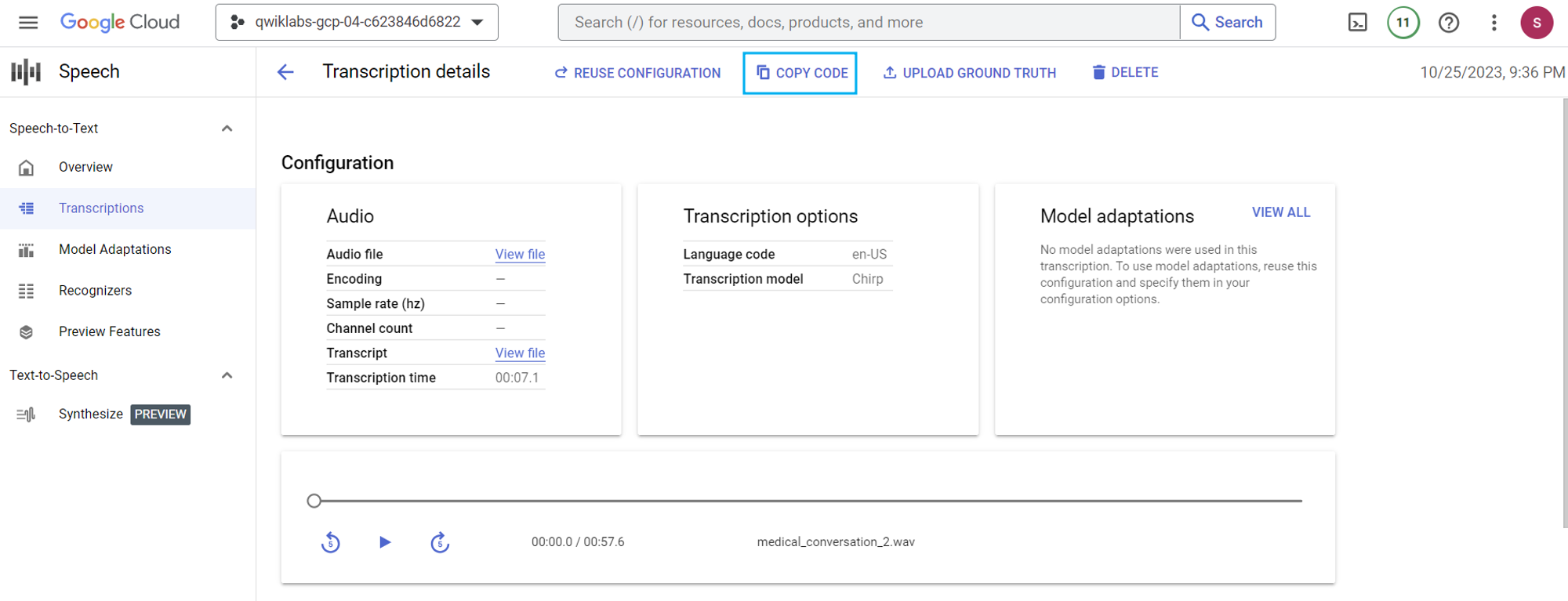Click the en-US language code value
The image size is (1568, 601).
click(x=869, y=254)
